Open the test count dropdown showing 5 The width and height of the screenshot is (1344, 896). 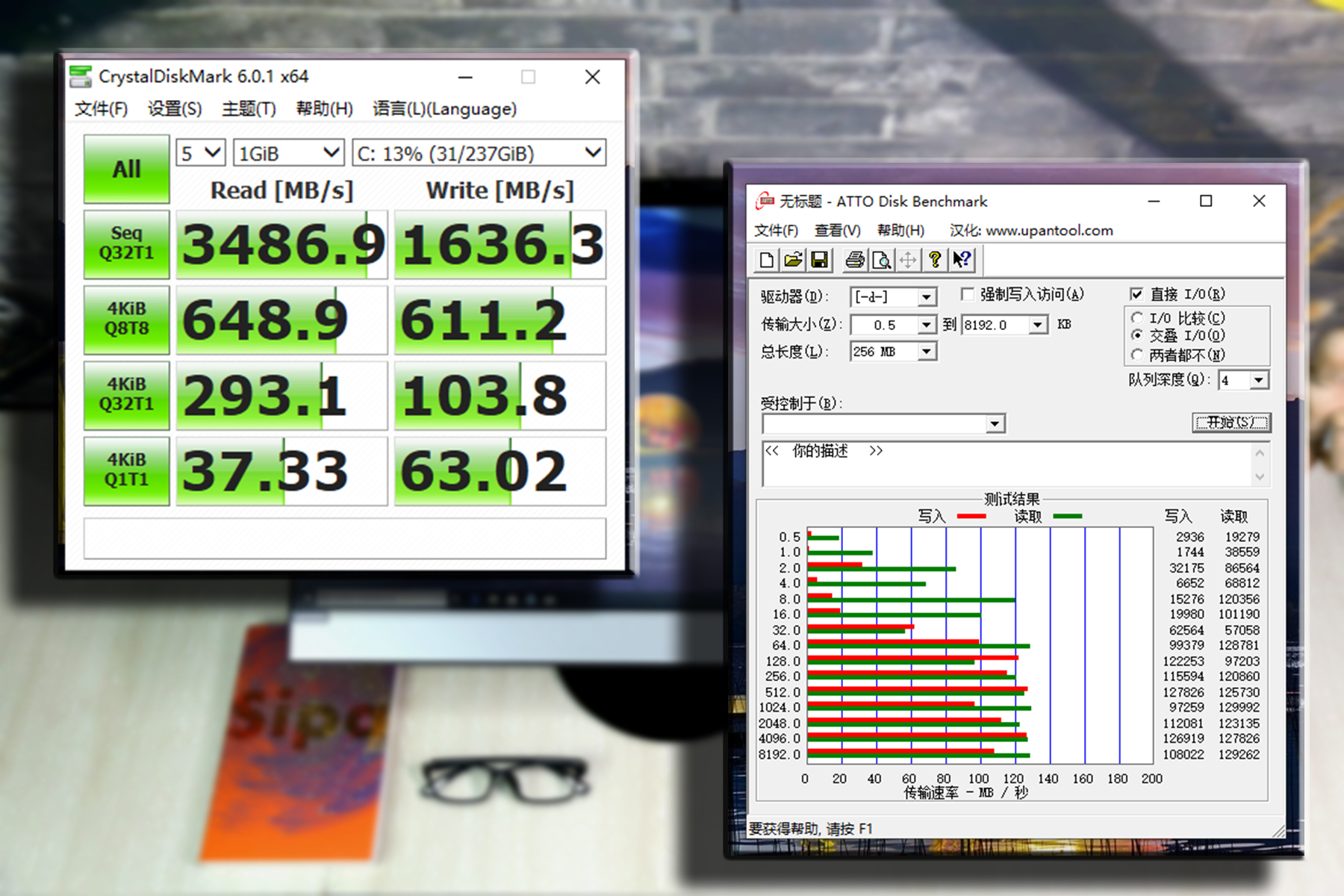(199, 152)
